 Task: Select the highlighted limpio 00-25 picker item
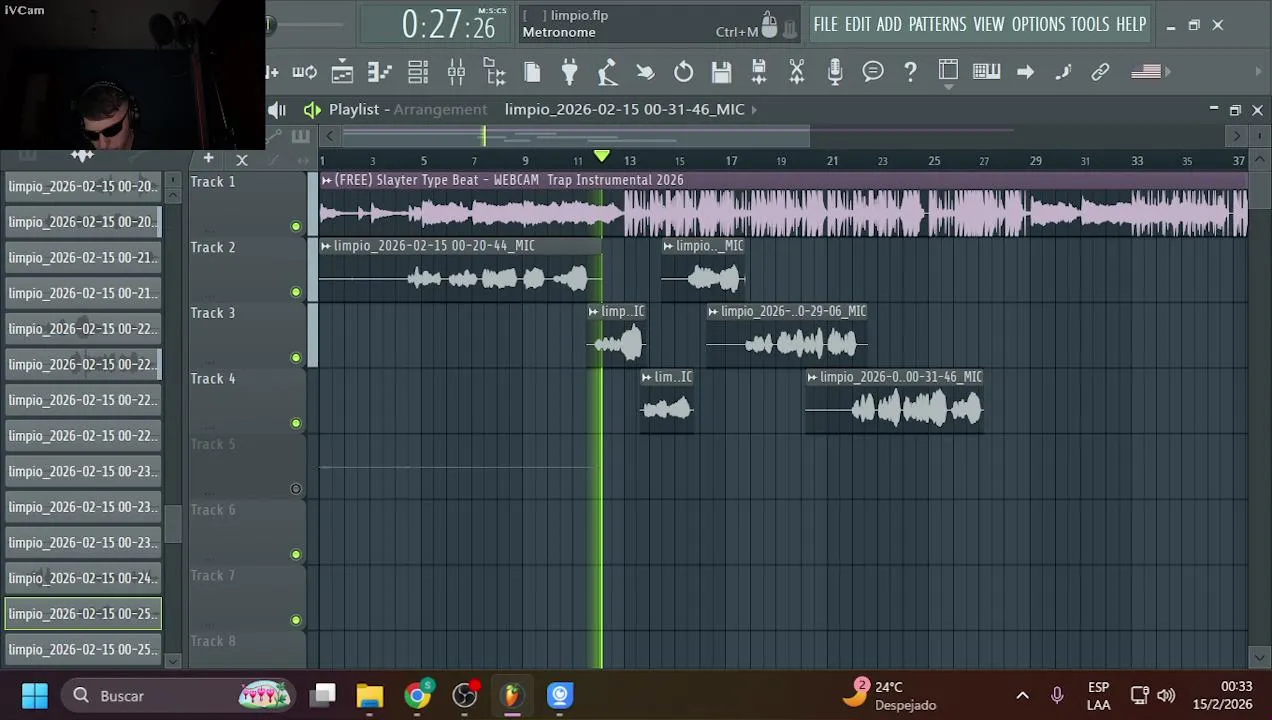click(83, 614)
